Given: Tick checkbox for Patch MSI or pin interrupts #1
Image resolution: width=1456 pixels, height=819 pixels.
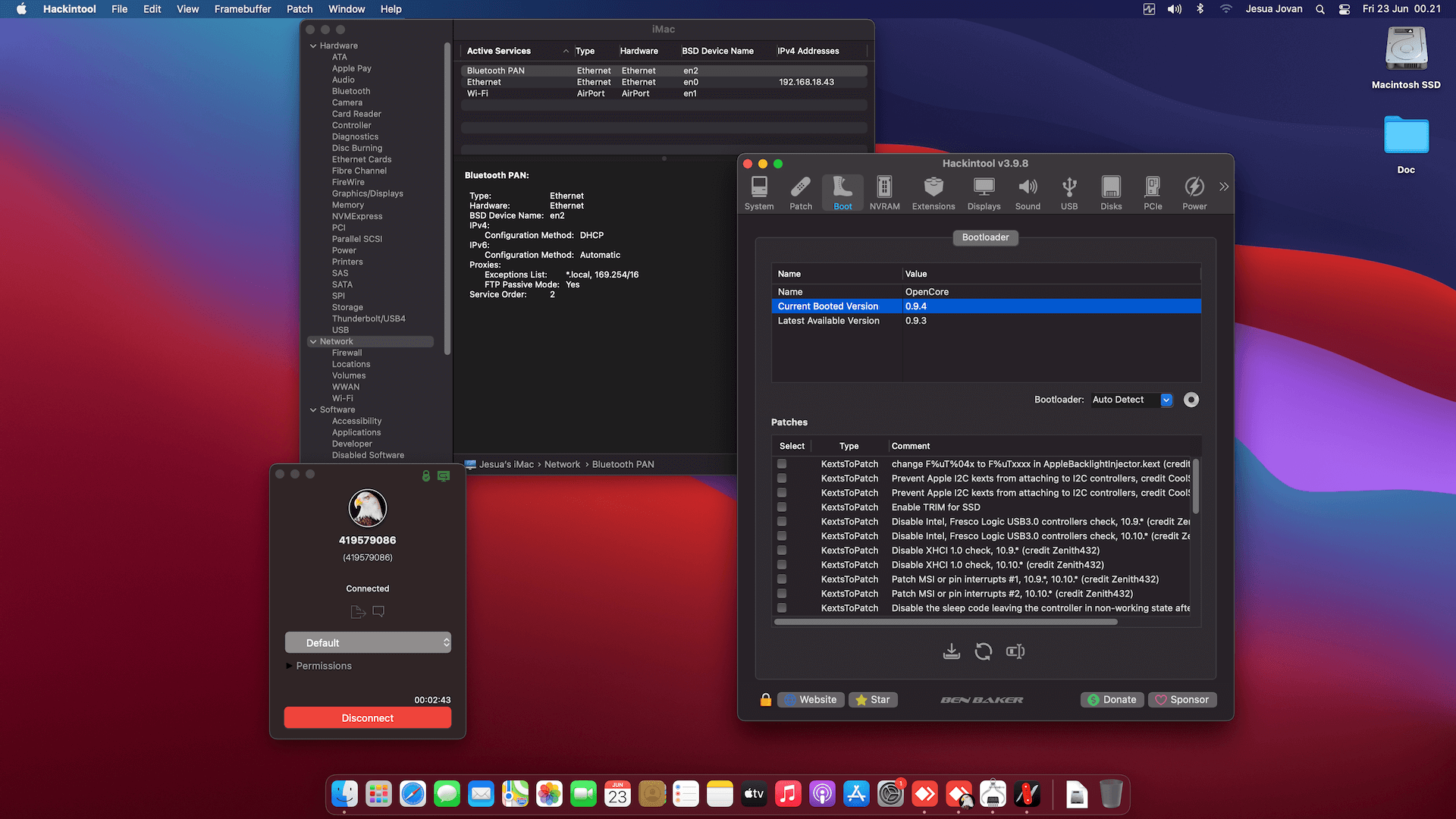Looking at the screenshot, I should (x=782, y=579).
